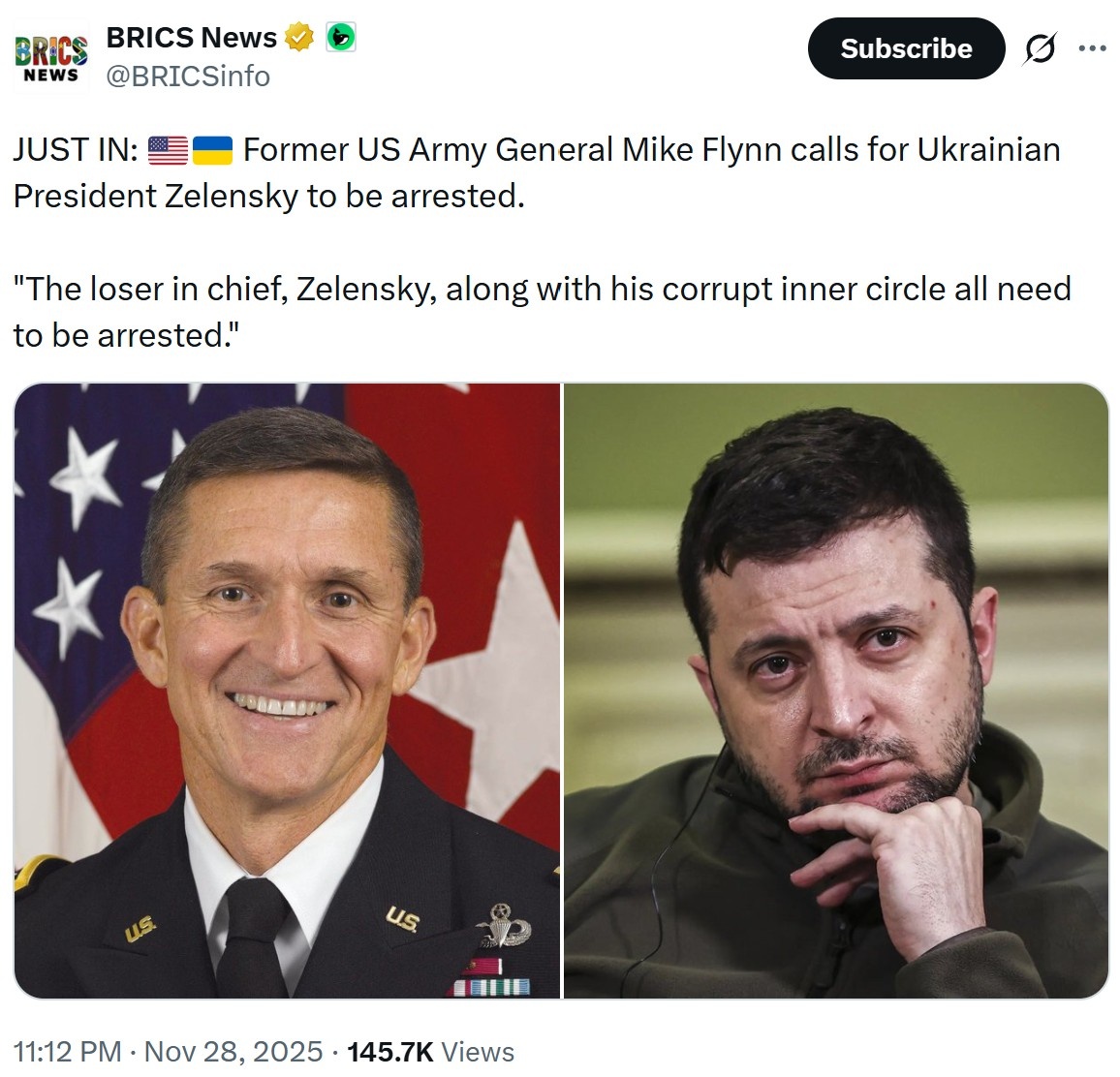Viewport: 1120px width, 1077px height.
Task: Open the right photo of the bearded man
Action: point(835,690)
